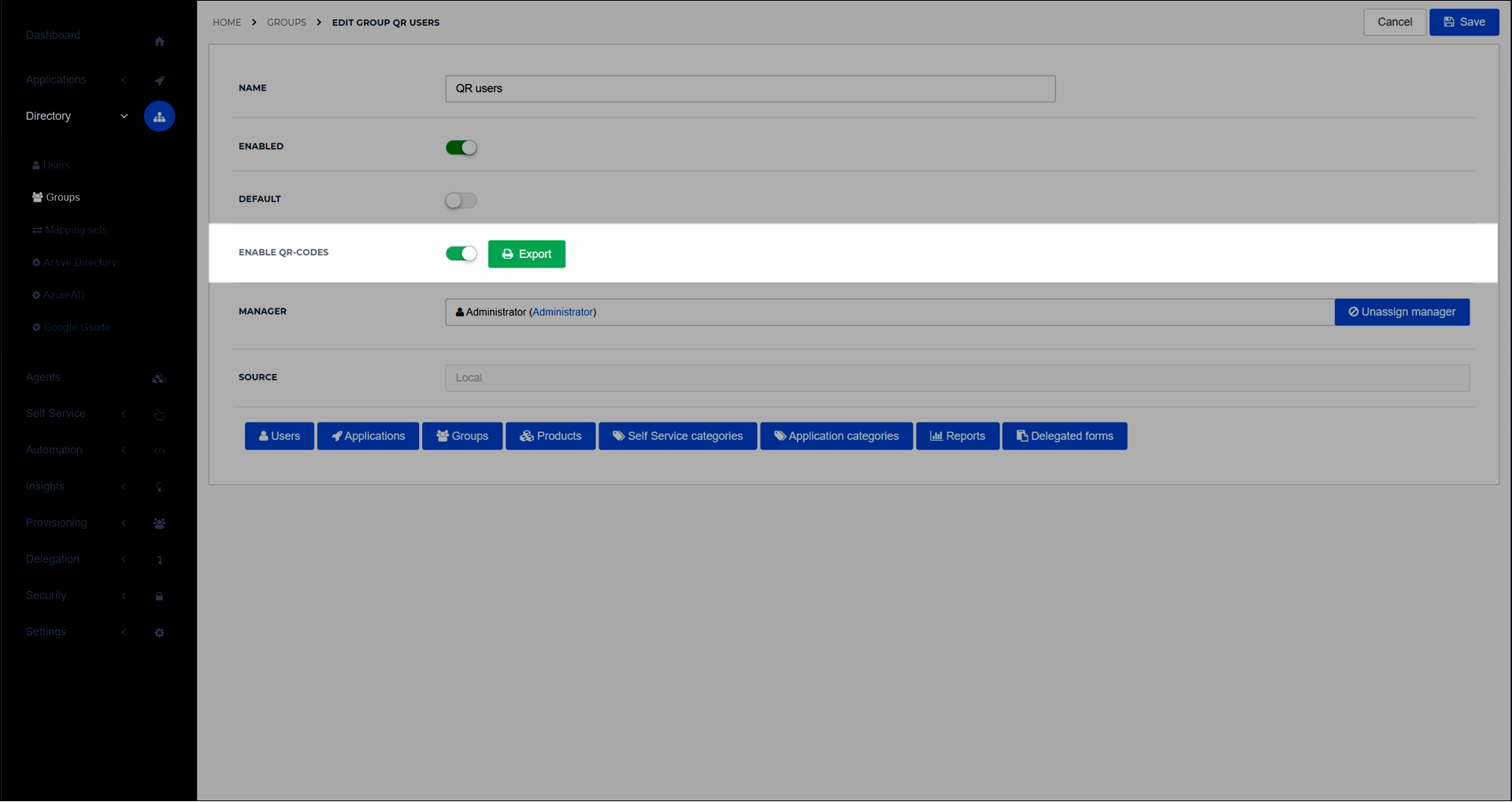Expand the Delegation menu chevron
The height and width of the screenshot is (802, 1512).
tap(124, 560)
